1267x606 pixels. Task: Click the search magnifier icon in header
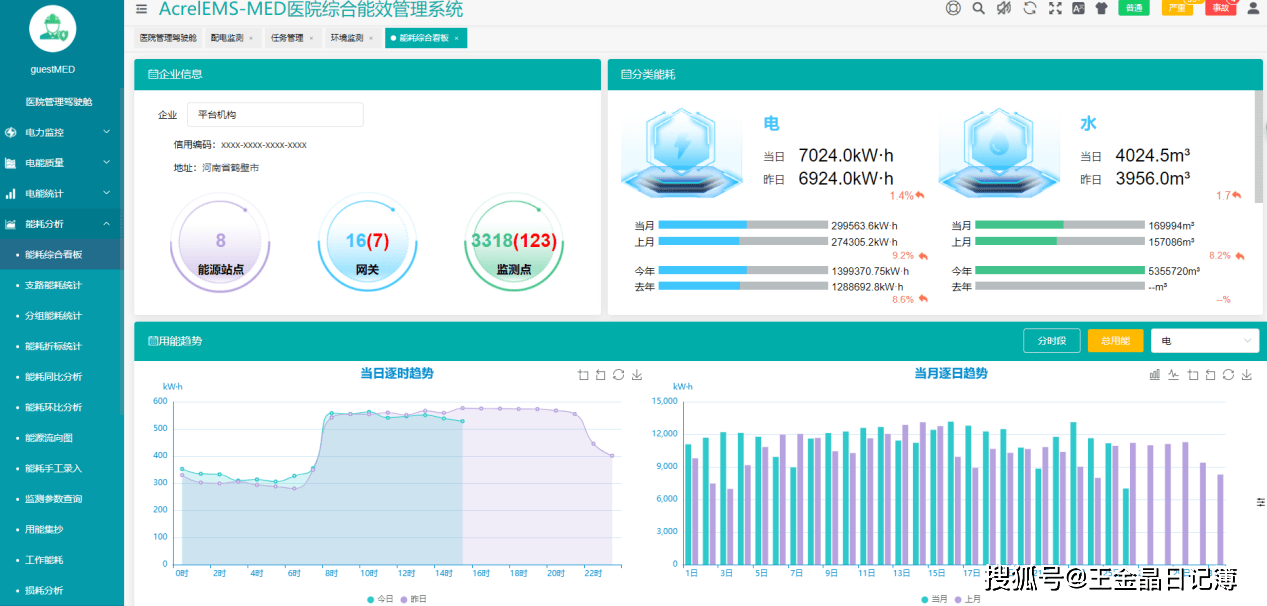tap(978, 8)
